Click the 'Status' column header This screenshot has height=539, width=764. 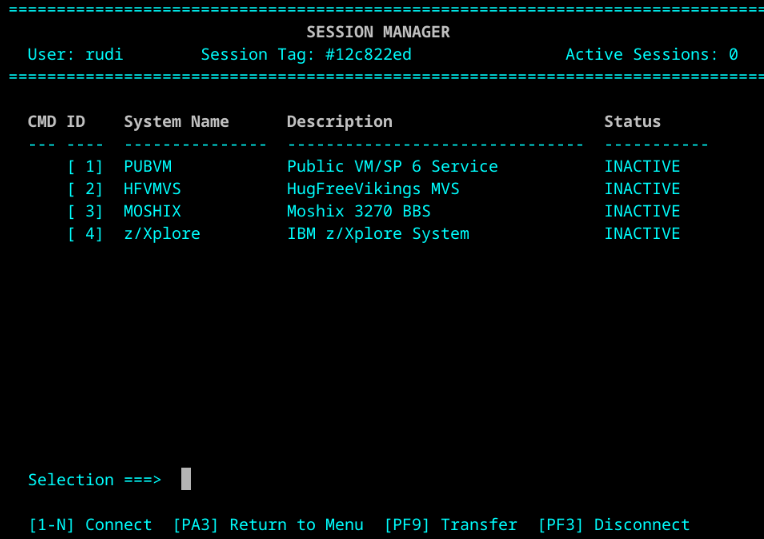(633, 122)
